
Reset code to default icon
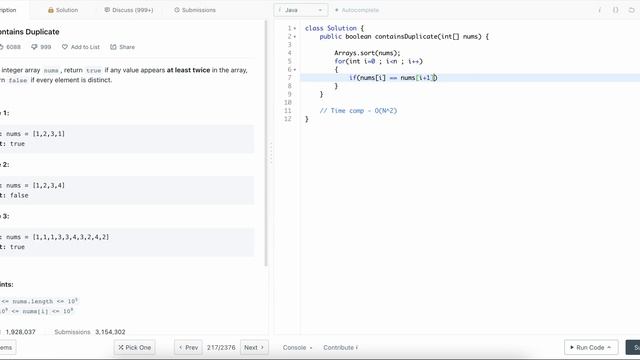pos(631,10)
